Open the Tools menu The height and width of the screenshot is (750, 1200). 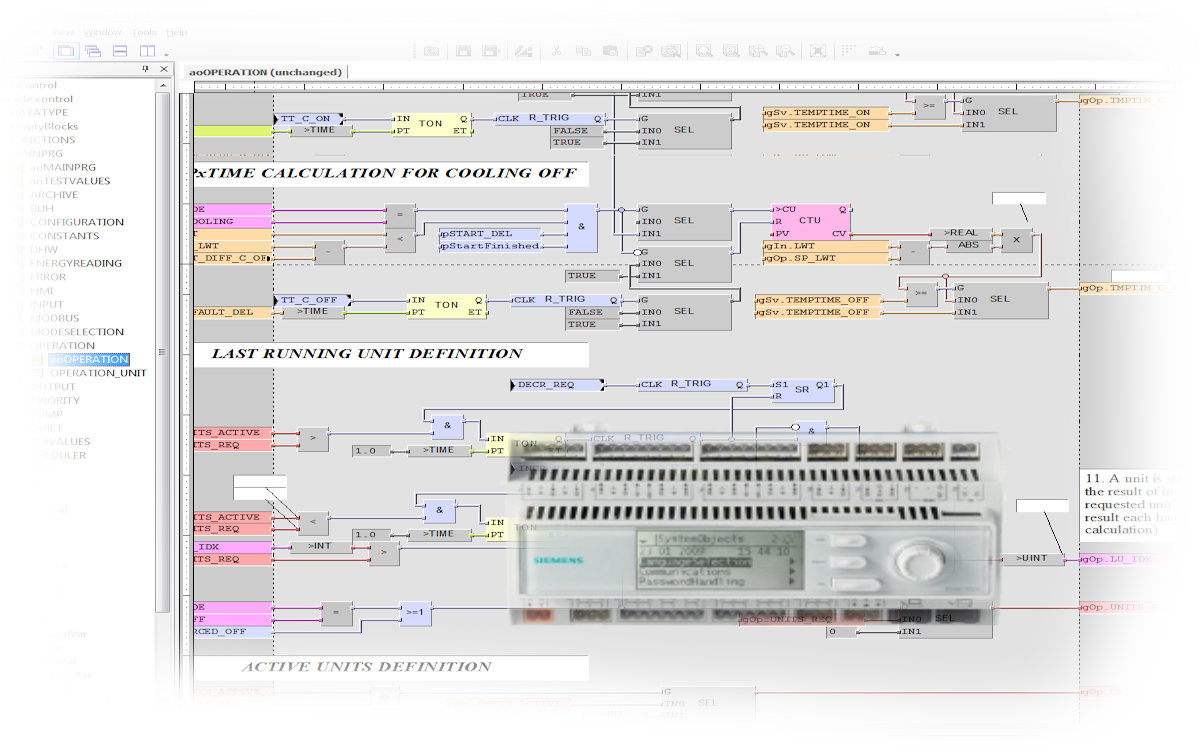[x=146, y=33]
